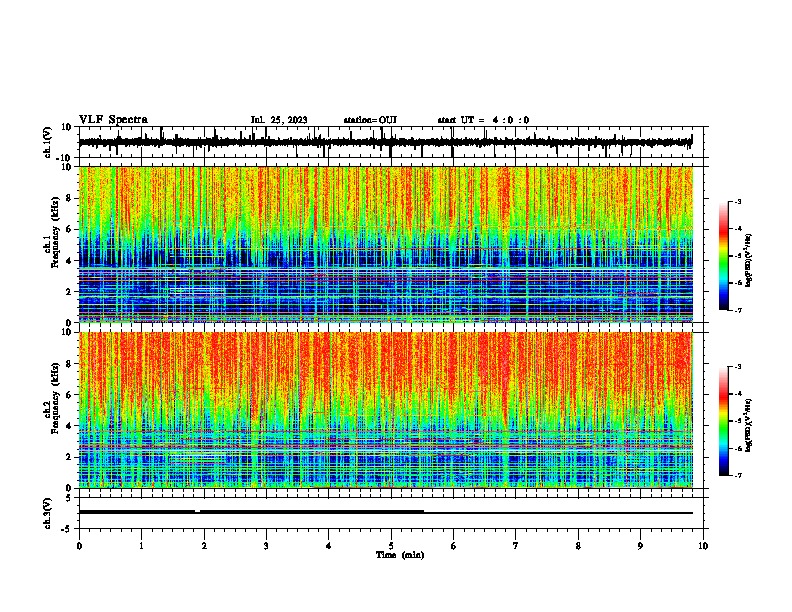The width and height of the screenshot is (792, 612).
Task: Click the "5" tick on ch.3(V) axis
Action: [x=69, y=498]
